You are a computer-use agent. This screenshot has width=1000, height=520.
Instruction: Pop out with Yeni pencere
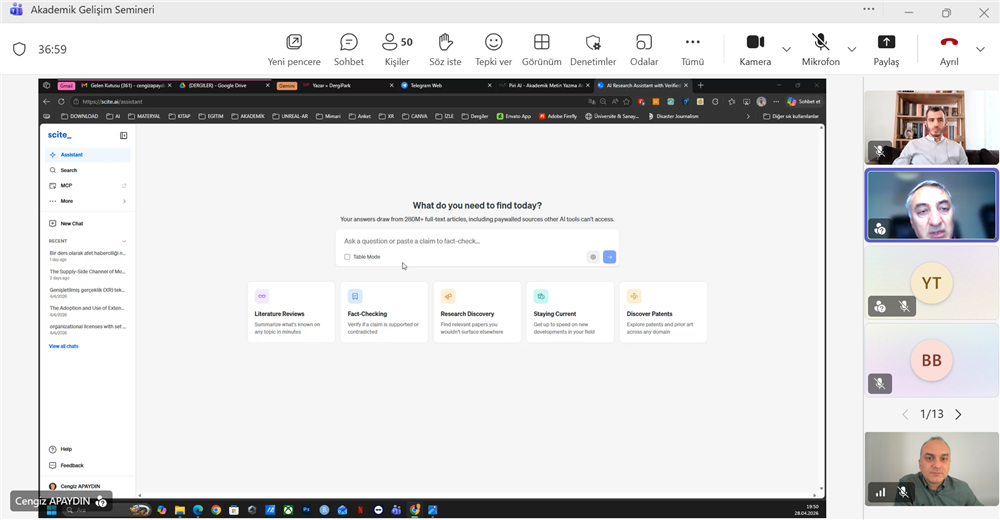[293, 48]
